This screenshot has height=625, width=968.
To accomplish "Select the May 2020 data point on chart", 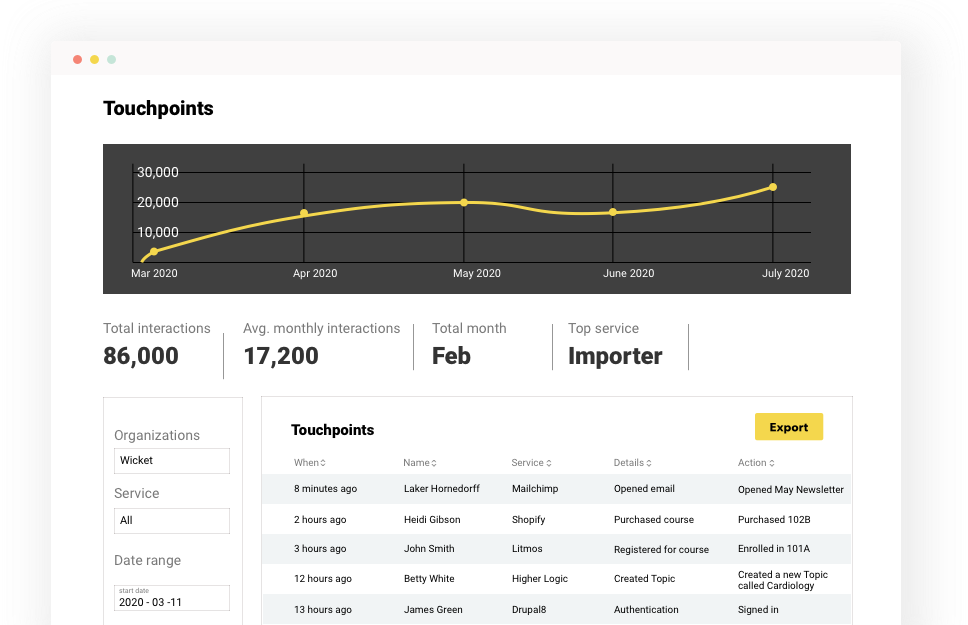I will pyautogui.click(x=464, y=203).
